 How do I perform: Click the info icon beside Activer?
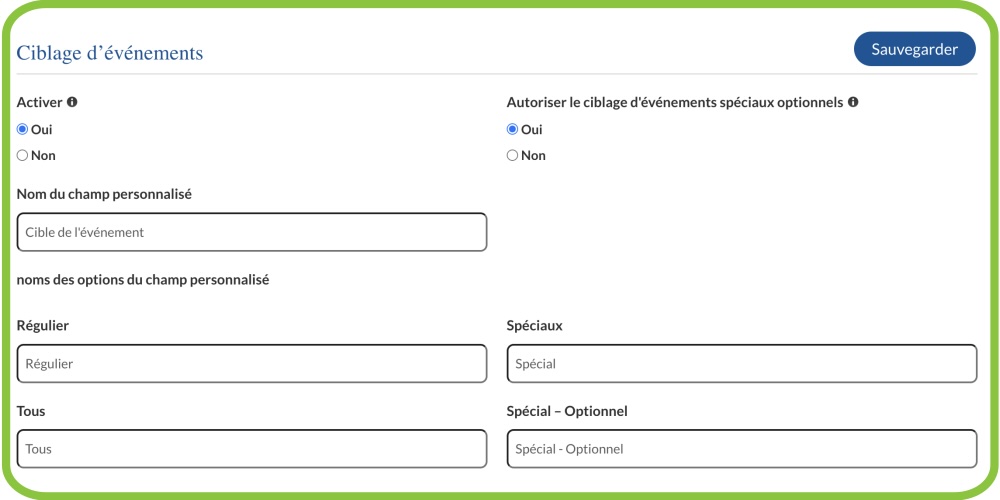click(x=72, y=102)
